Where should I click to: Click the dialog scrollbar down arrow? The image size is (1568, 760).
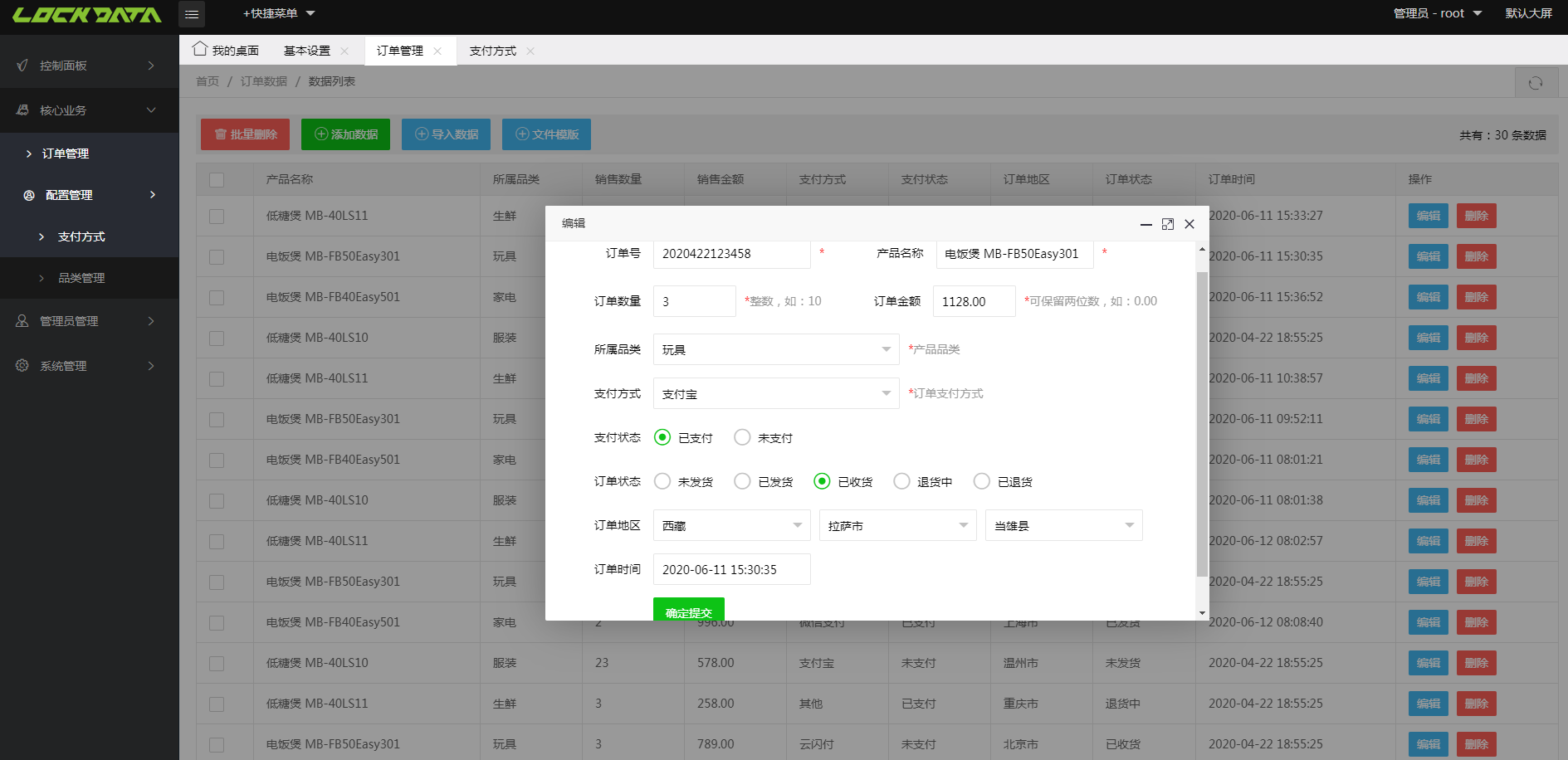[1202, 613]
